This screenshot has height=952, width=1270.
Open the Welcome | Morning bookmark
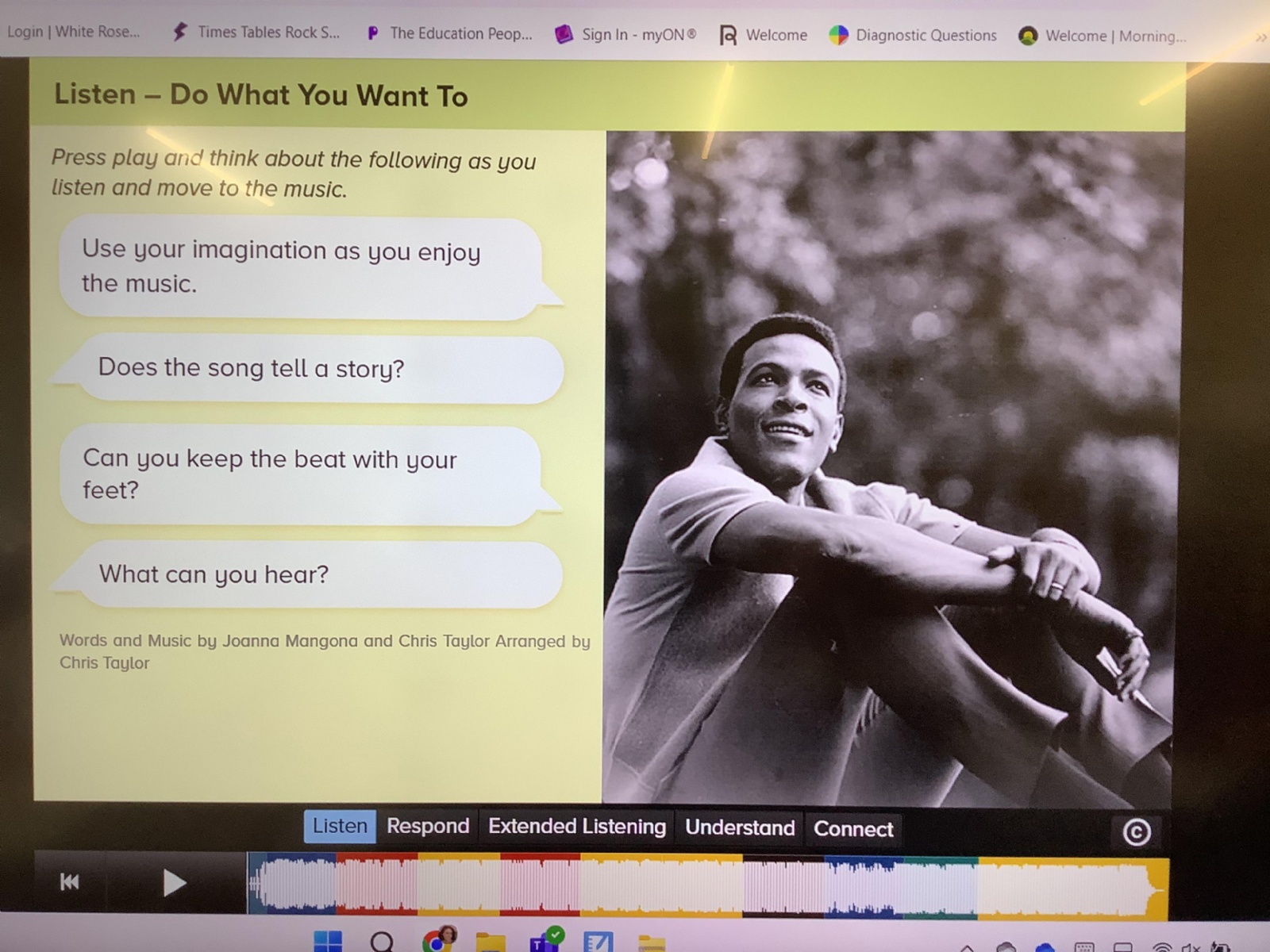(1103, 36)
